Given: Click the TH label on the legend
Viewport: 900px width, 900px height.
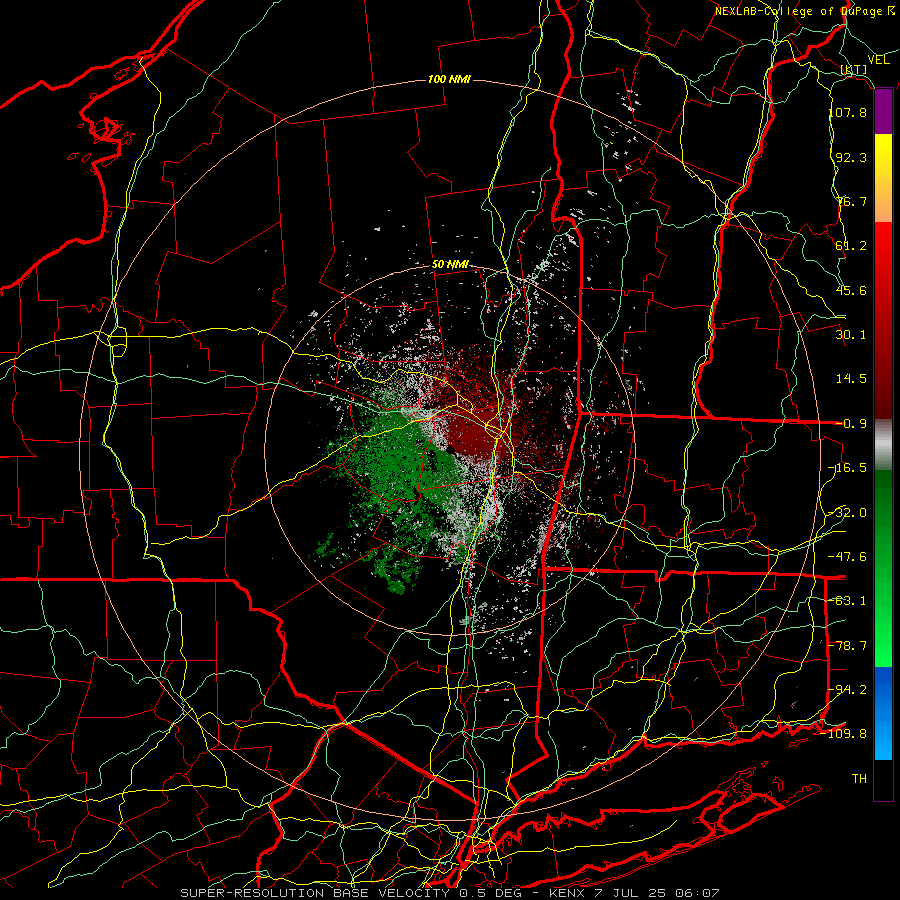Looking at the screenshot, I should [x=859, y=779].
